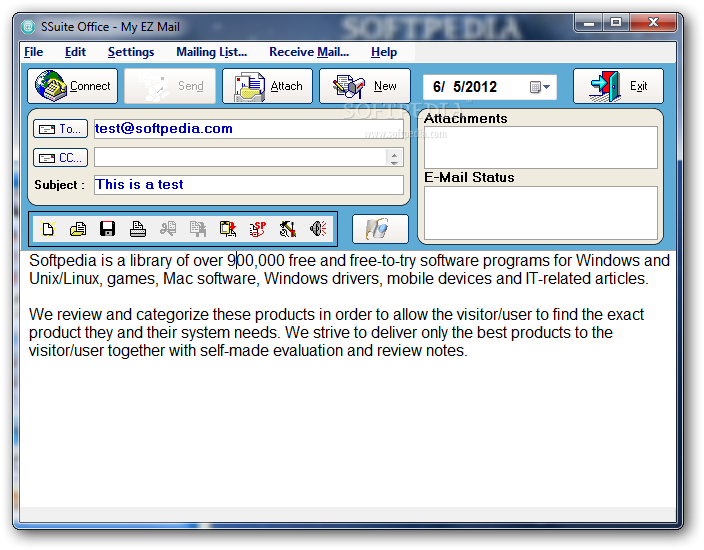Open the CC... recipients button
The height and width of the screenshot is (550, 704).
pyautogui.click(x=60, y=158)
